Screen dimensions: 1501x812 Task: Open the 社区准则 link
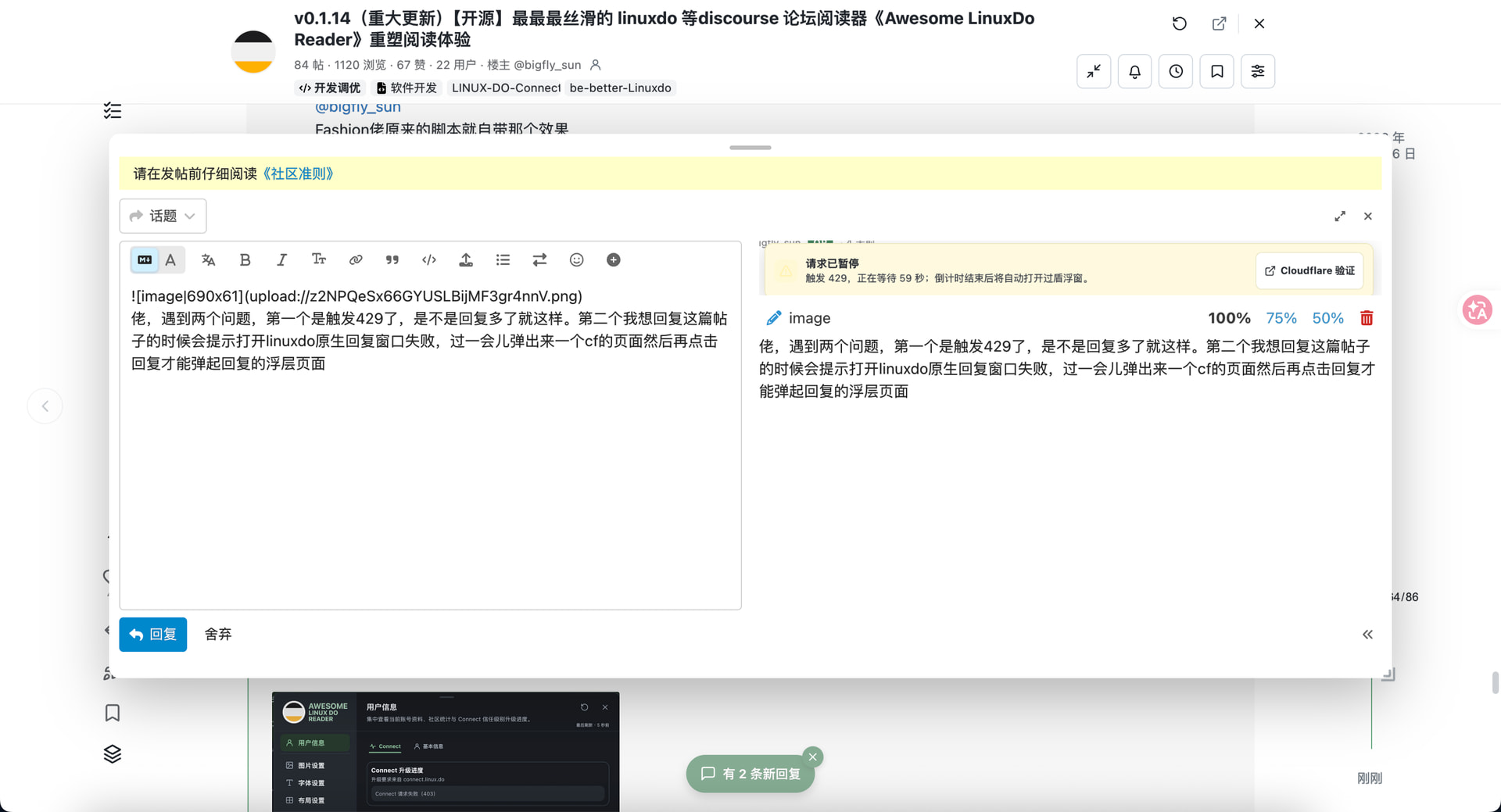(299, 173)
